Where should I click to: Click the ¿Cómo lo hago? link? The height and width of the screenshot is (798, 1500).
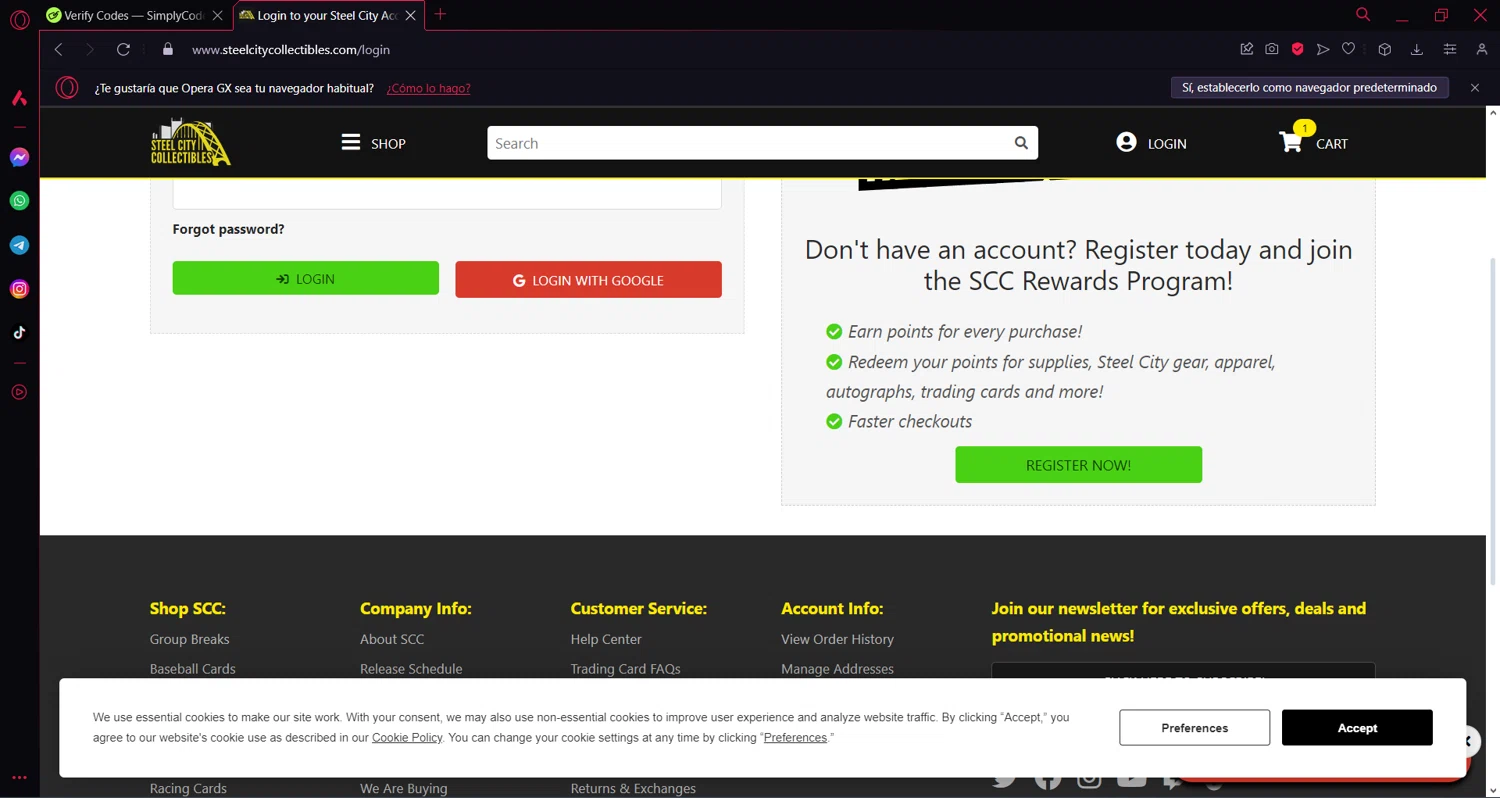[x=428, y=88]
